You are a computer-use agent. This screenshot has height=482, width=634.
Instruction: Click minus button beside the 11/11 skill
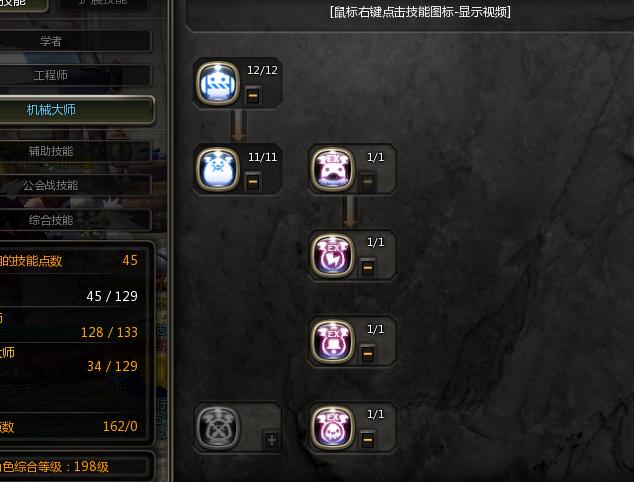tap(253, 182)
